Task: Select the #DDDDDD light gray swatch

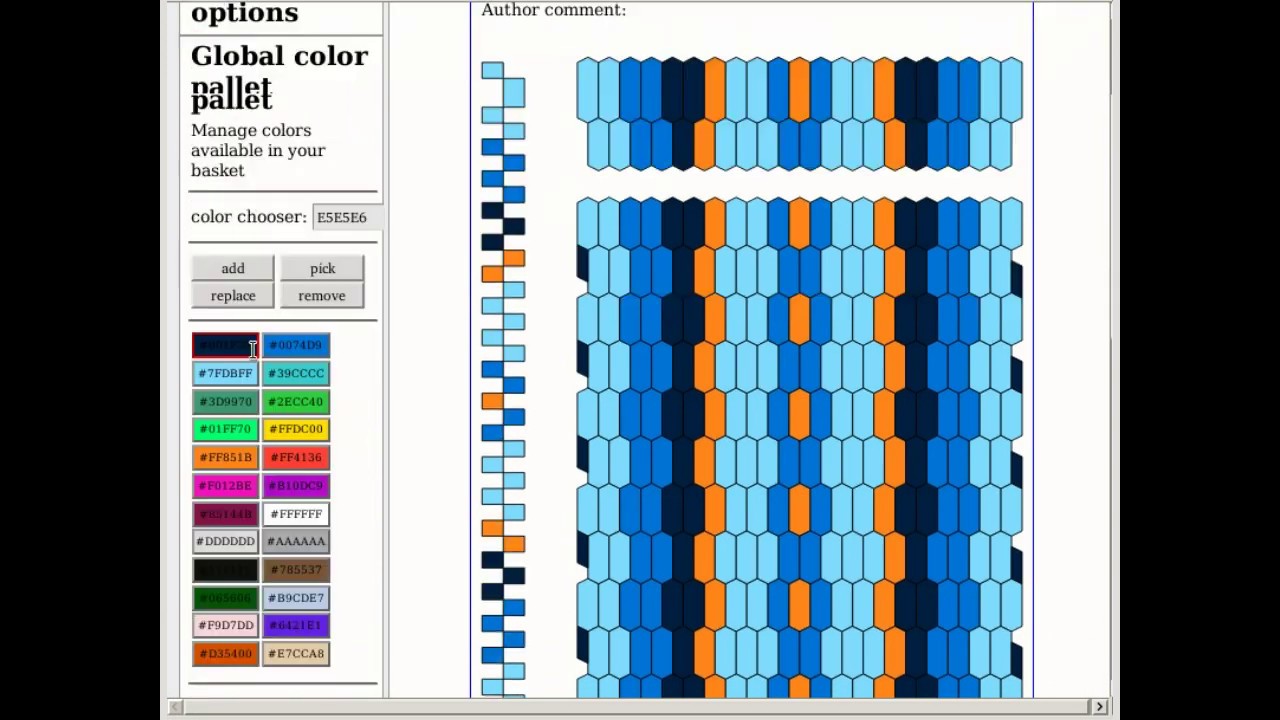Action: 225,541
